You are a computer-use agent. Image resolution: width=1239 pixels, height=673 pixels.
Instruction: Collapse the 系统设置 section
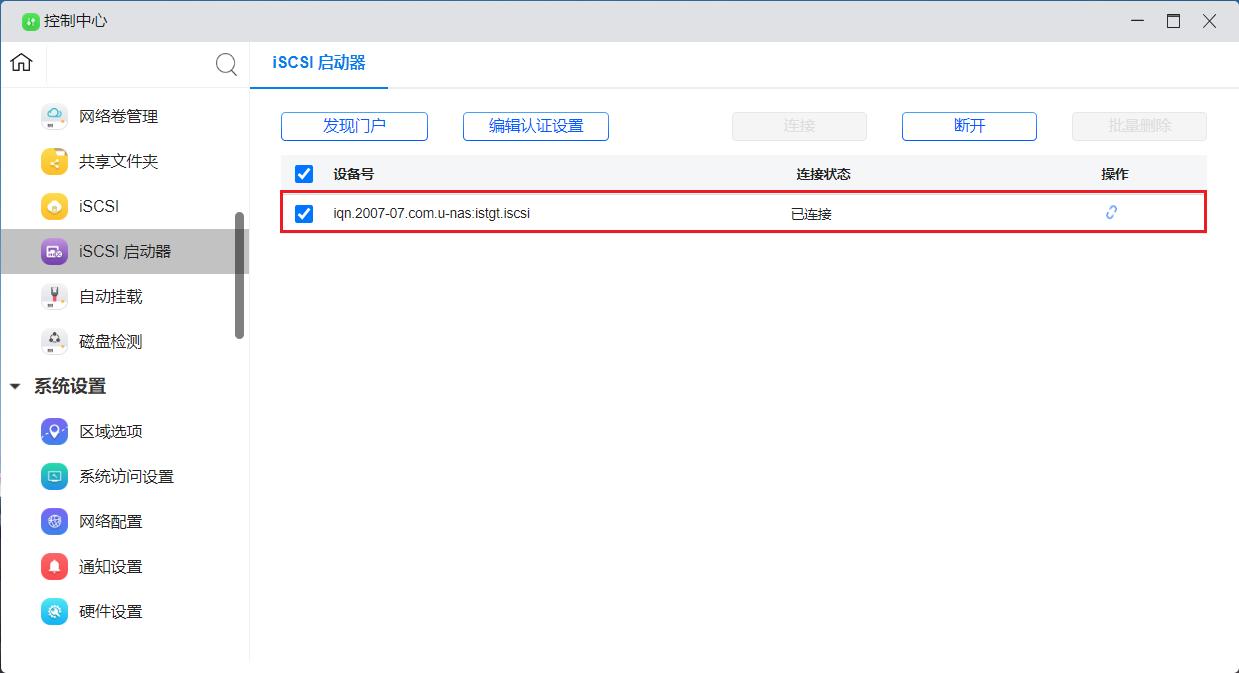[x=14, y=386]
